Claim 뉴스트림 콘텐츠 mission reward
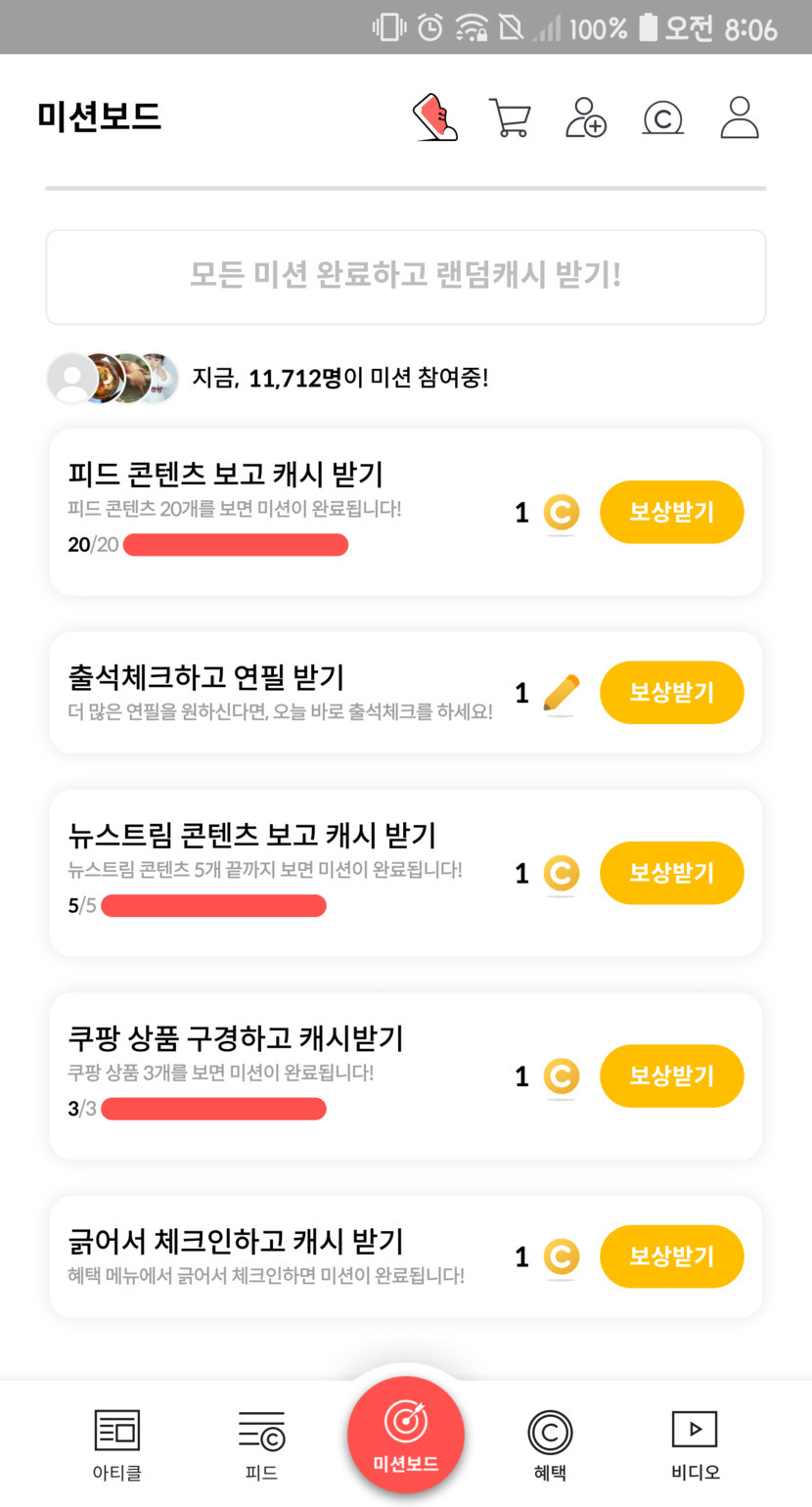This screenshot has width=812, height=1507. tap(671, 873)
